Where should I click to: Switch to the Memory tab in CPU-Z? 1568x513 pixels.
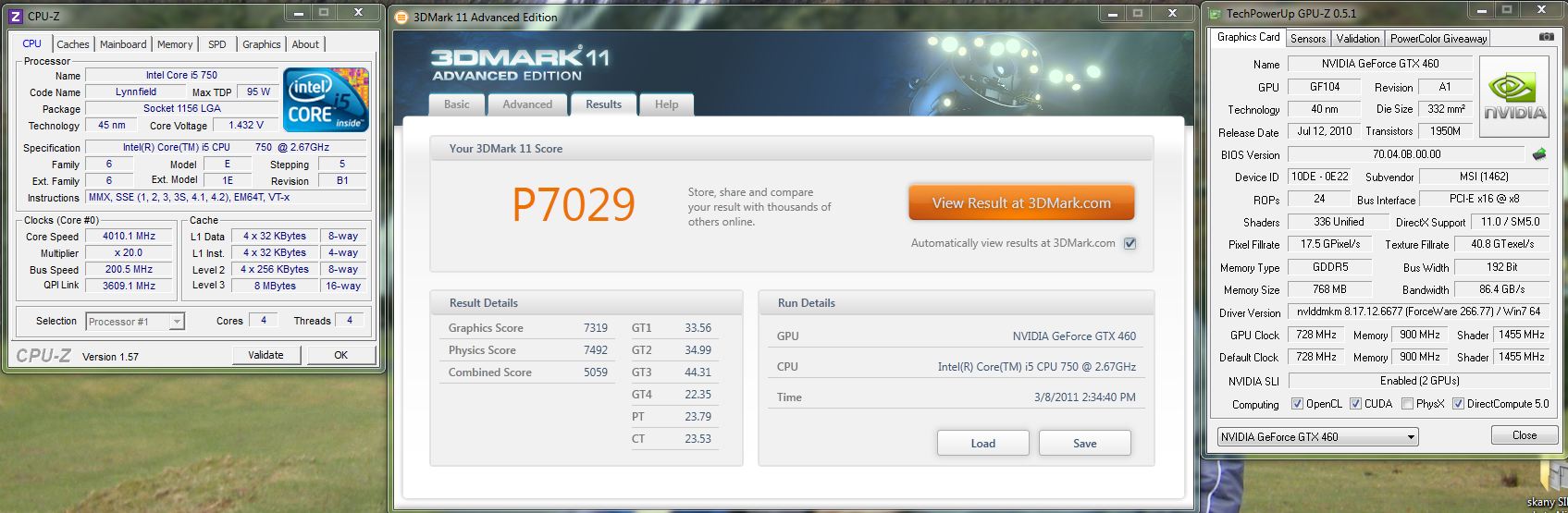[175, 44]
